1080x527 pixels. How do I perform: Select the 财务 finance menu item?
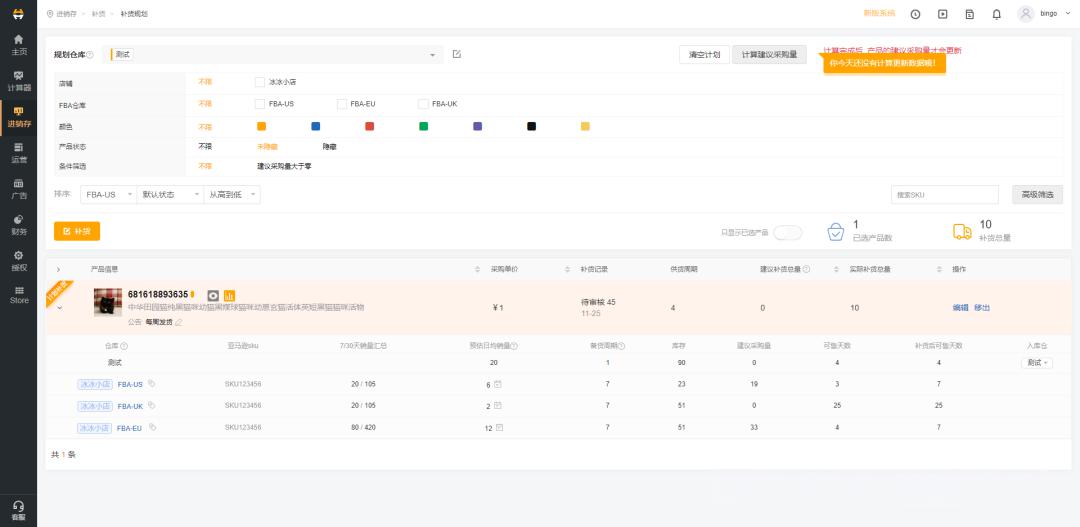tap(18, 224)
